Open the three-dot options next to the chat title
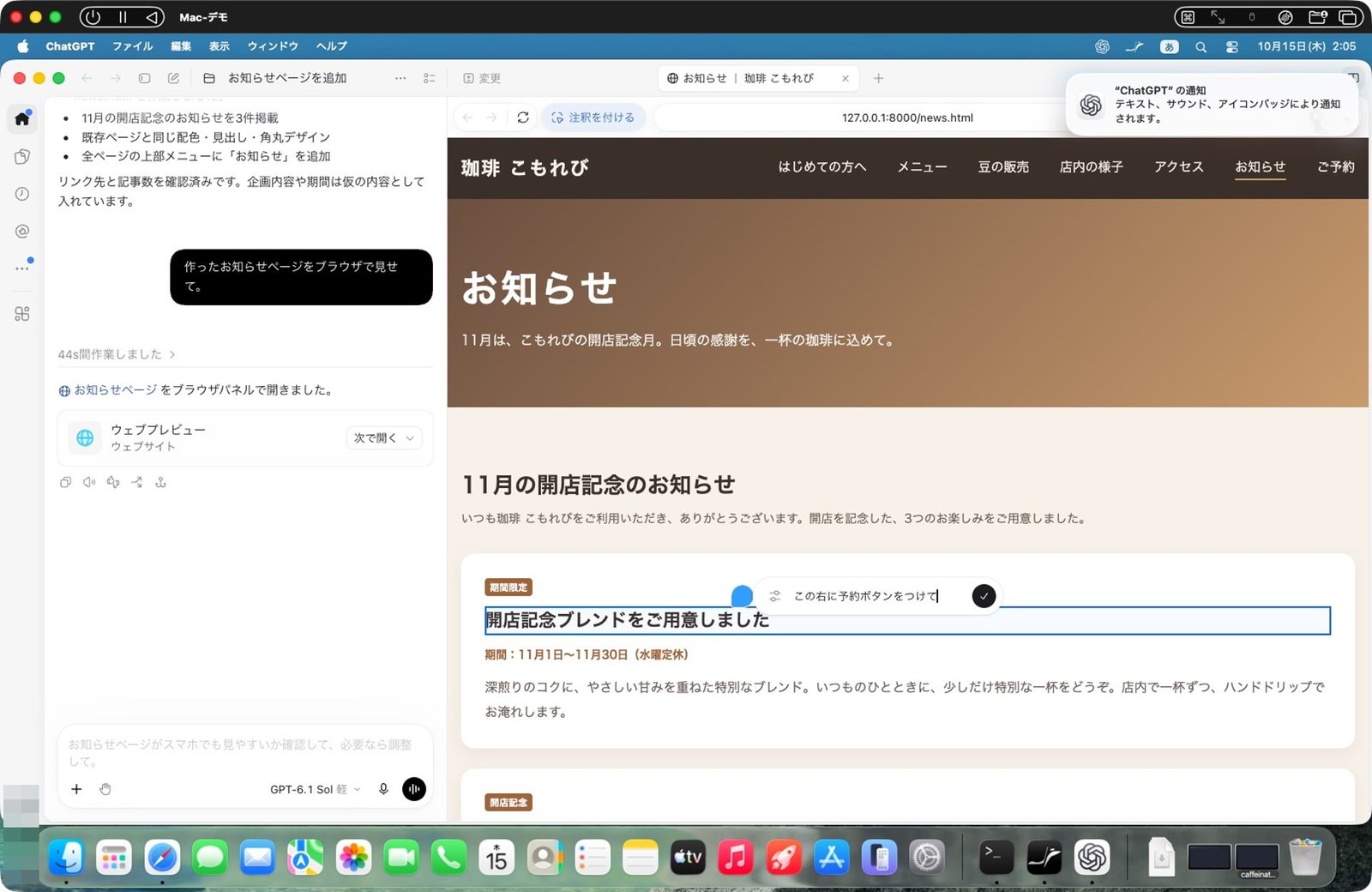 click(400, 78)
